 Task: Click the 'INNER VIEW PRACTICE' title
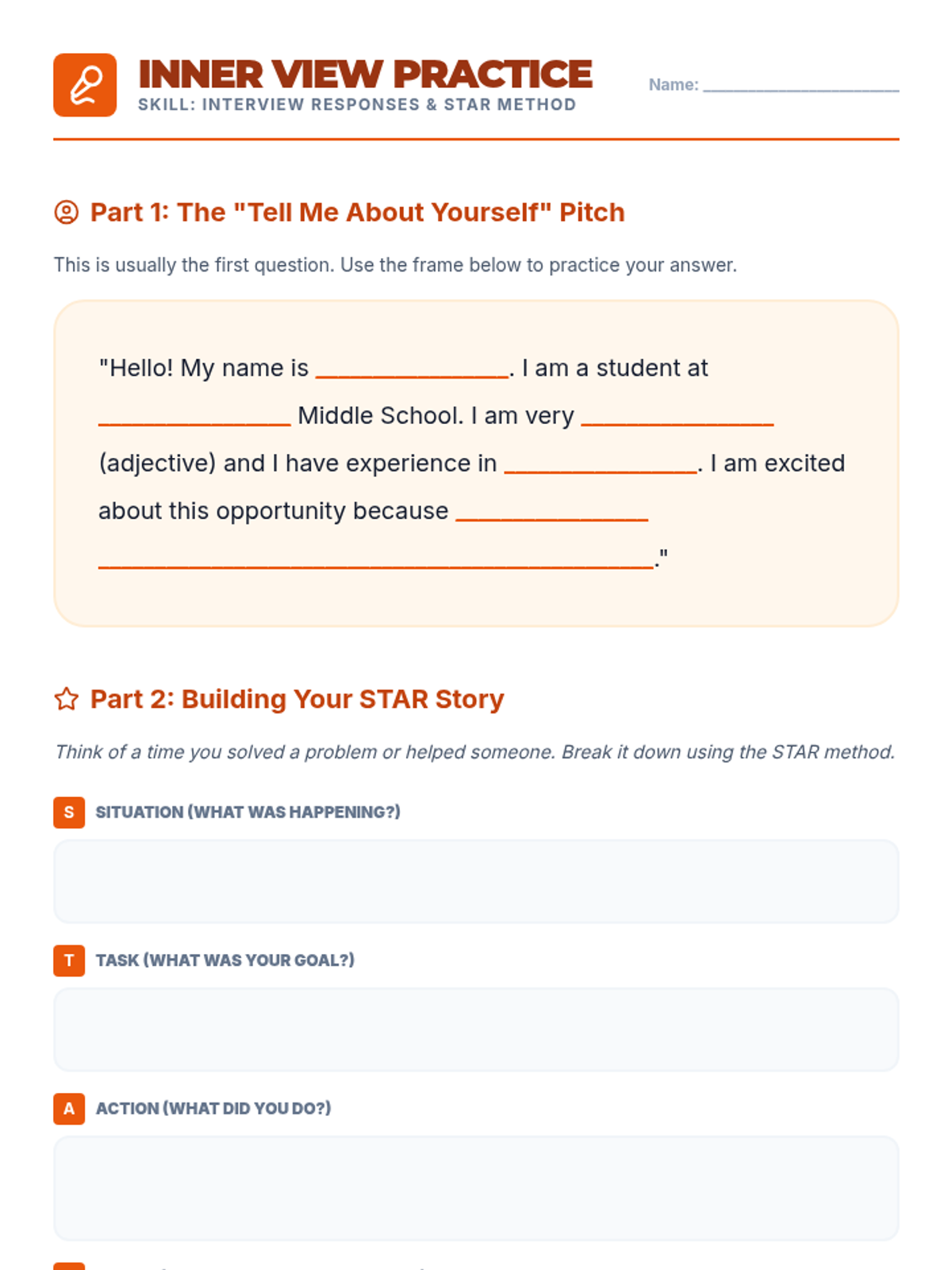[x=365, y=75]
